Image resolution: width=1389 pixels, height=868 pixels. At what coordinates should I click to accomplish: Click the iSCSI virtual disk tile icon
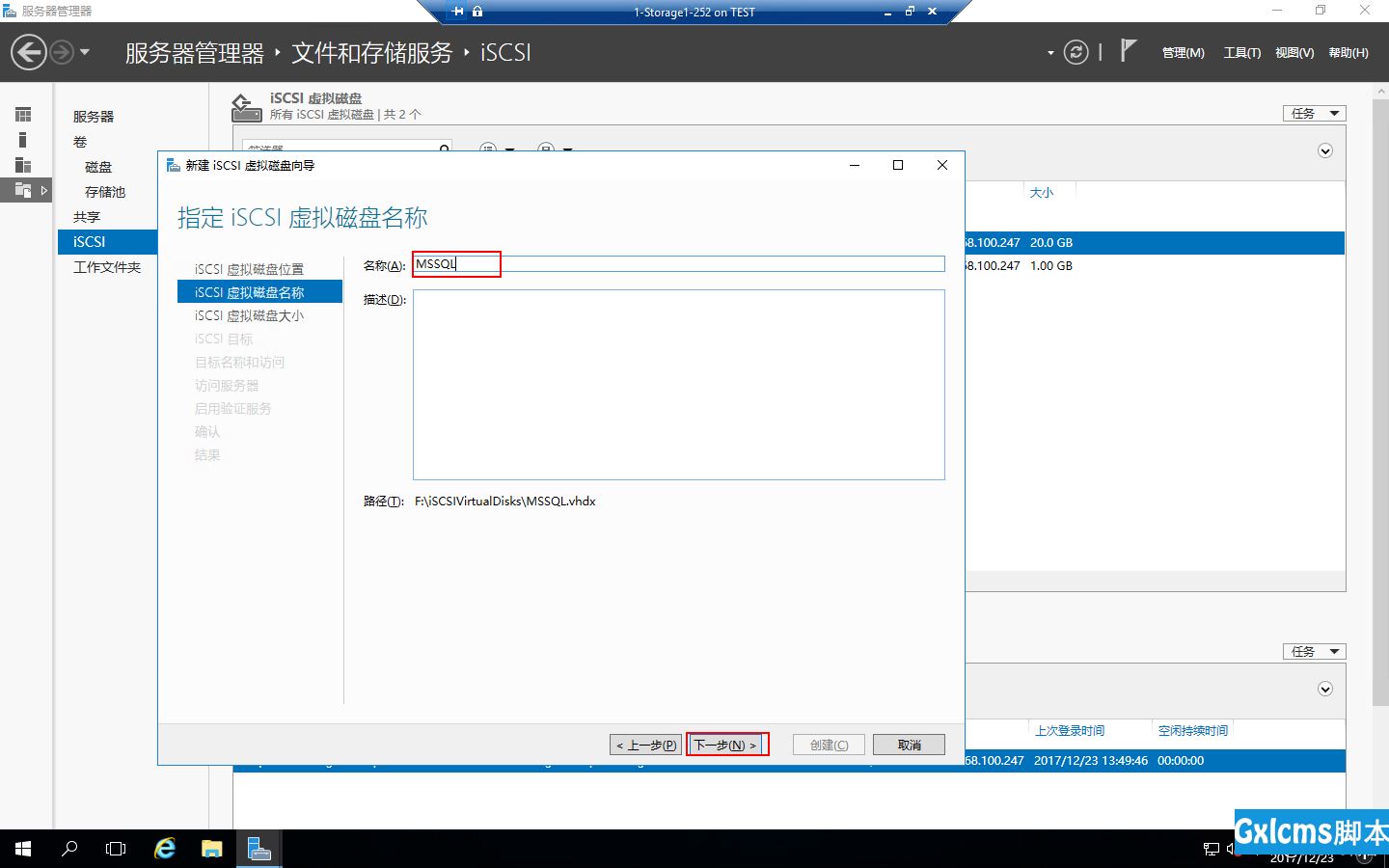click(246, 107)
